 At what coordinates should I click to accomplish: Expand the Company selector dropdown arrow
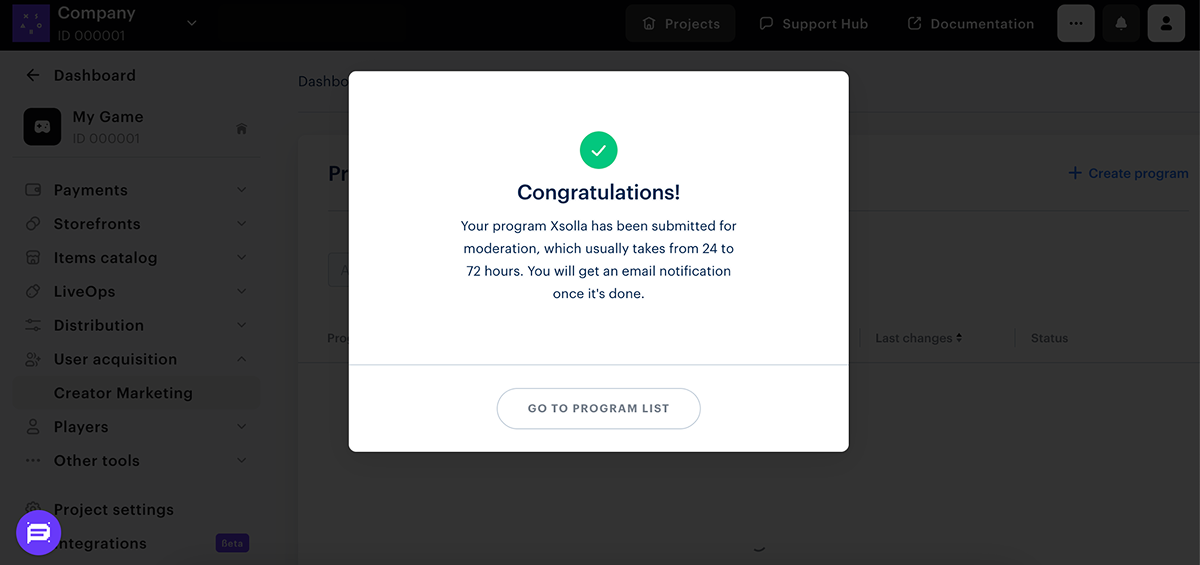(192, 23)
